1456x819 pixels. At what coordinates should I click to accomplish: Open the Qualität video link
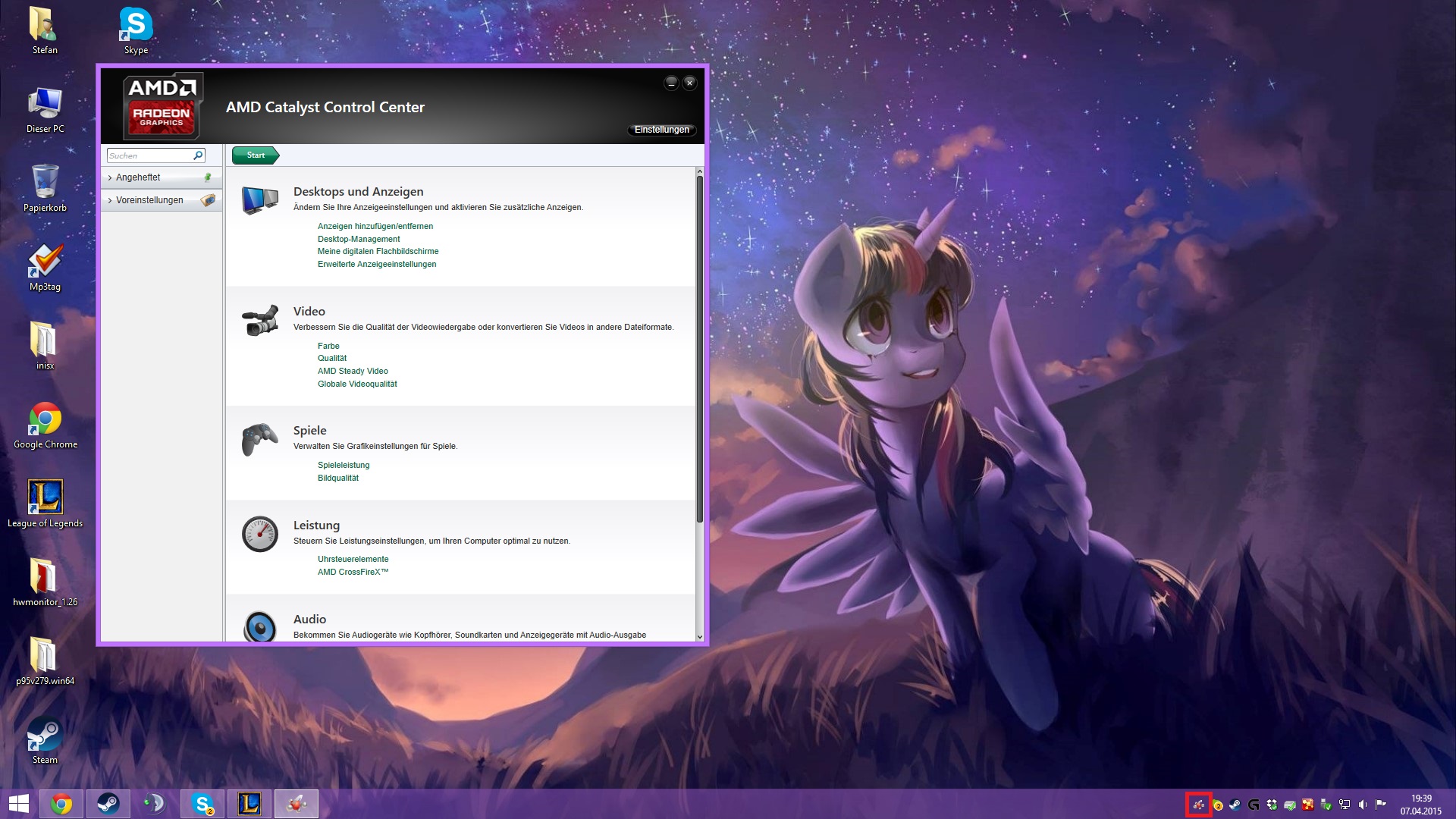click(x=332, y=358)
